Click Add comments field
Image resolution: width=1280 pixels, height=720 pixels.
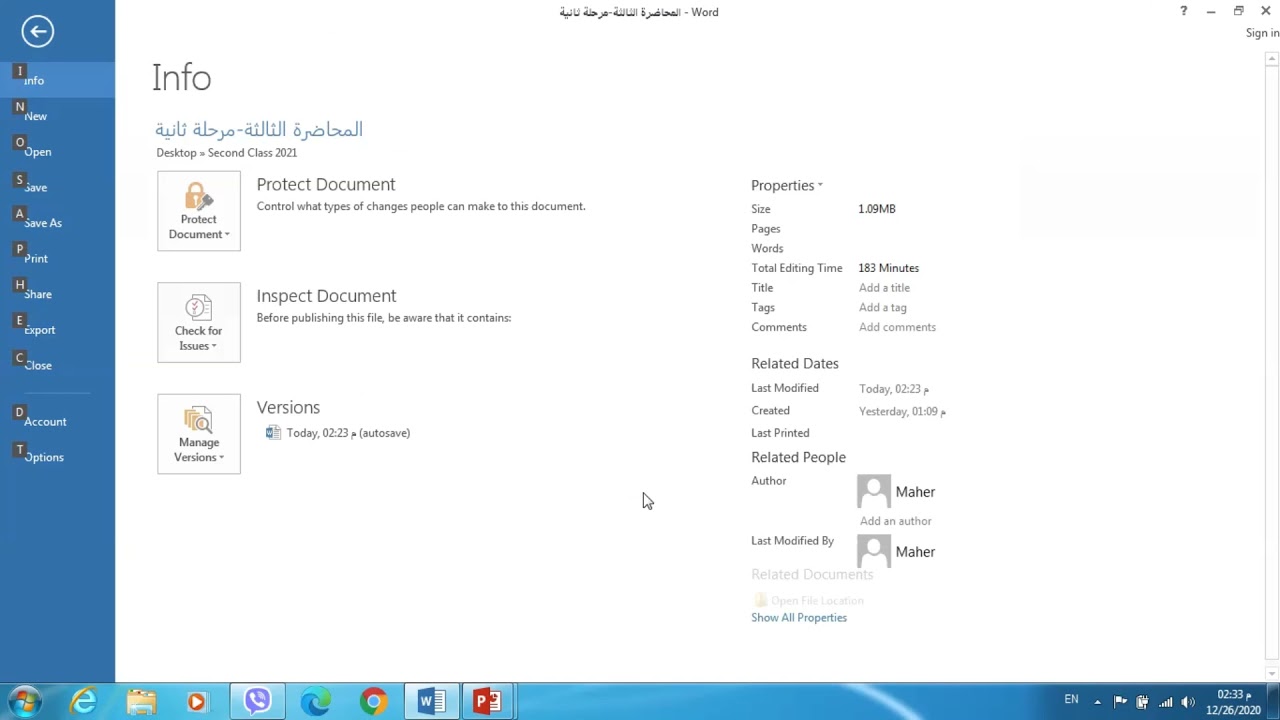coord(897,327)
